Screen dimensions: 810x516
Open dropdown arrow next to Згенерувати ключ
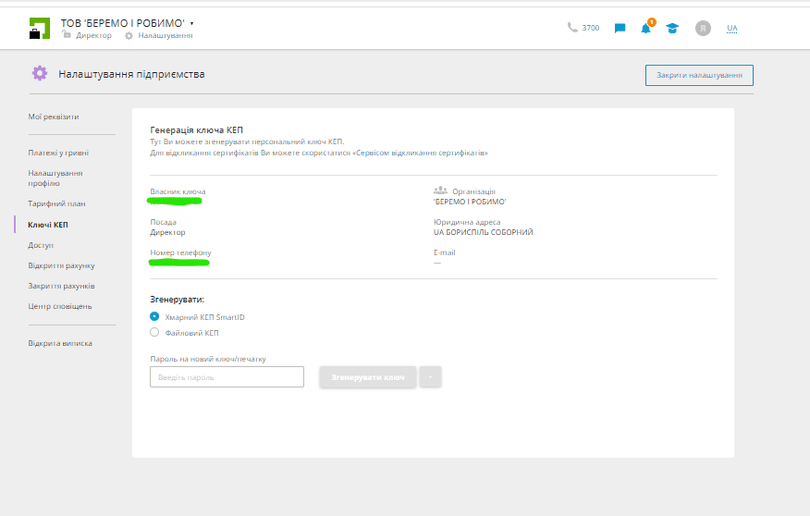tap(431, 377)
